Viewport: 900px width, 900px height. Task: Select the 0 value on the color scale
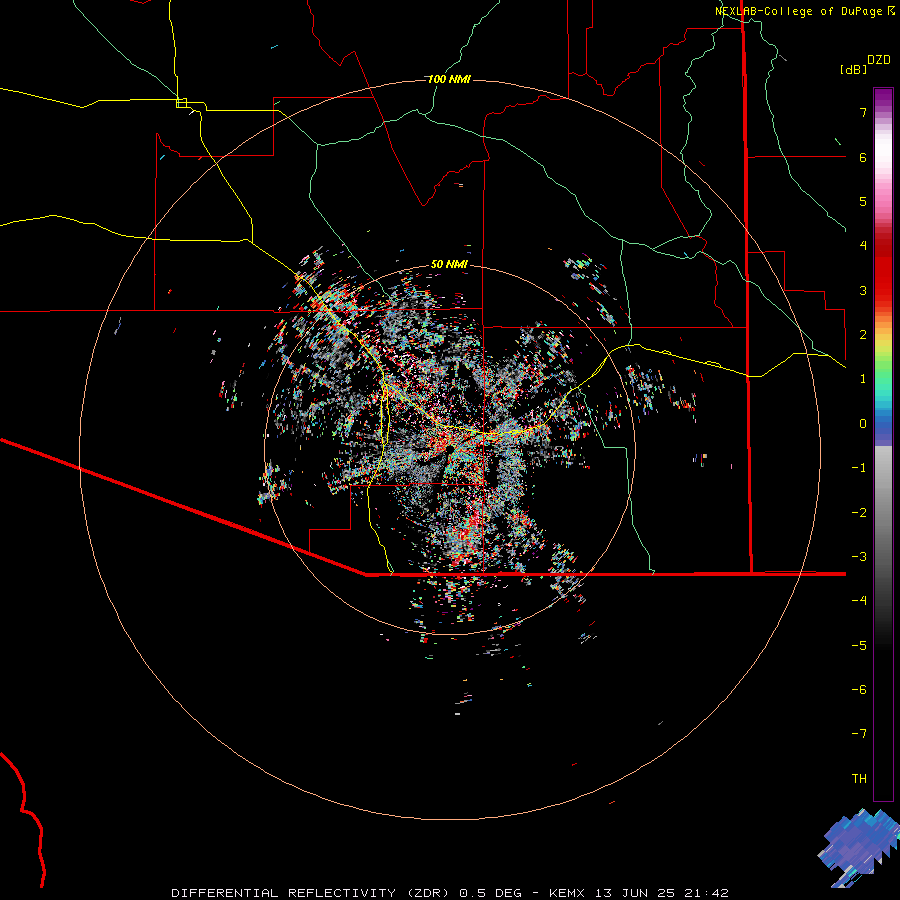click(x=863, y=424)
